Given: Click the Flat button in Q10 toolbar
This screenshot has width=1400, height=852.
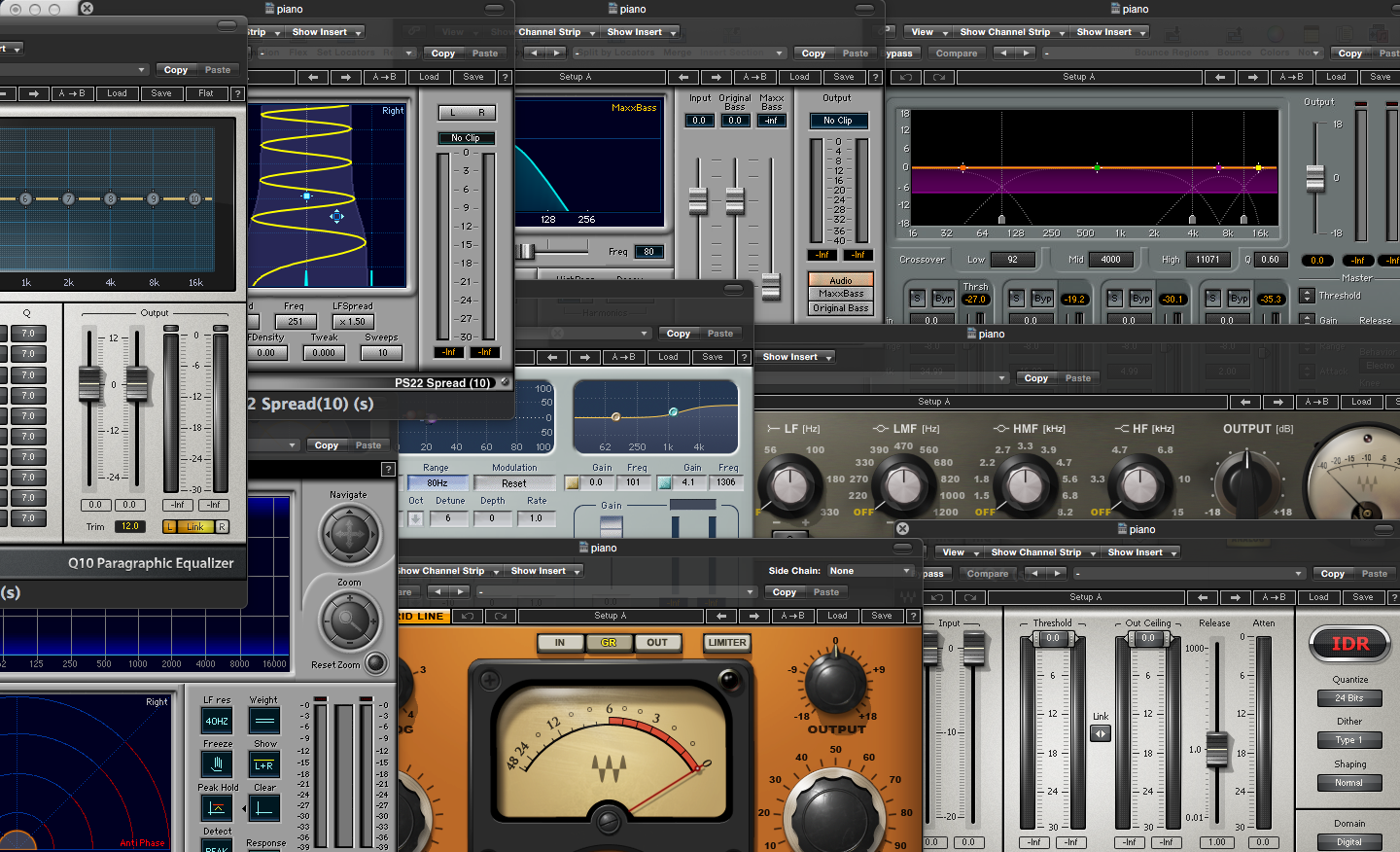Looking at the screenshot, I should 206,93.
